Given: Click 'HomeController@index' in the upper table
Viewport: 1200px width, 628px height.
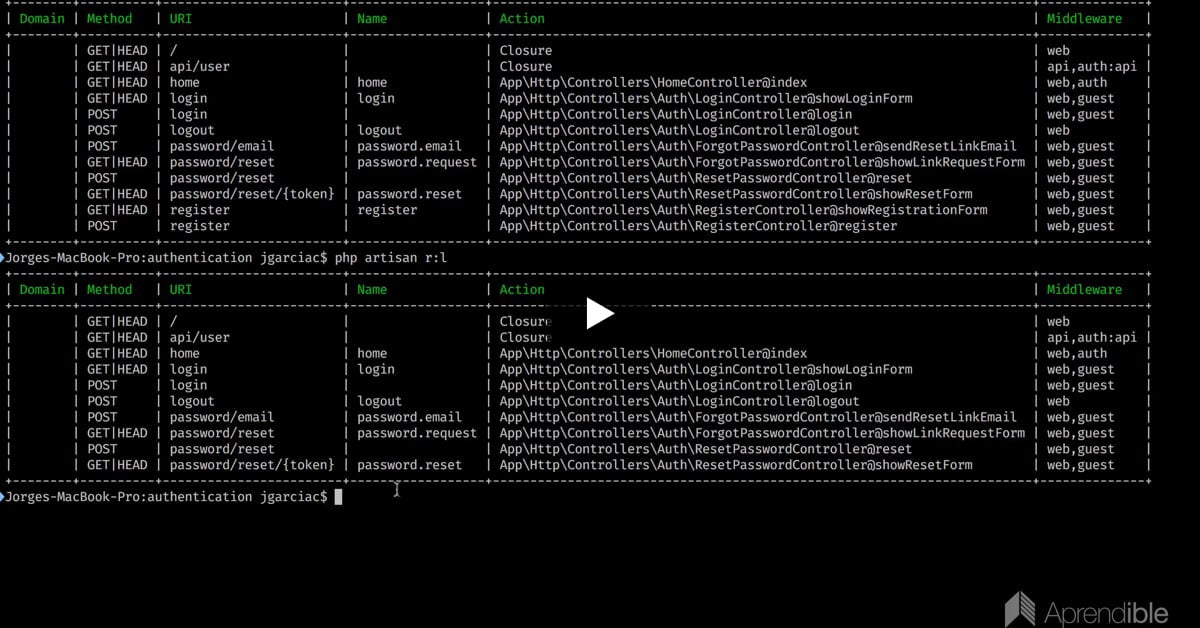Looking at the screenshot, I should 732,82.
